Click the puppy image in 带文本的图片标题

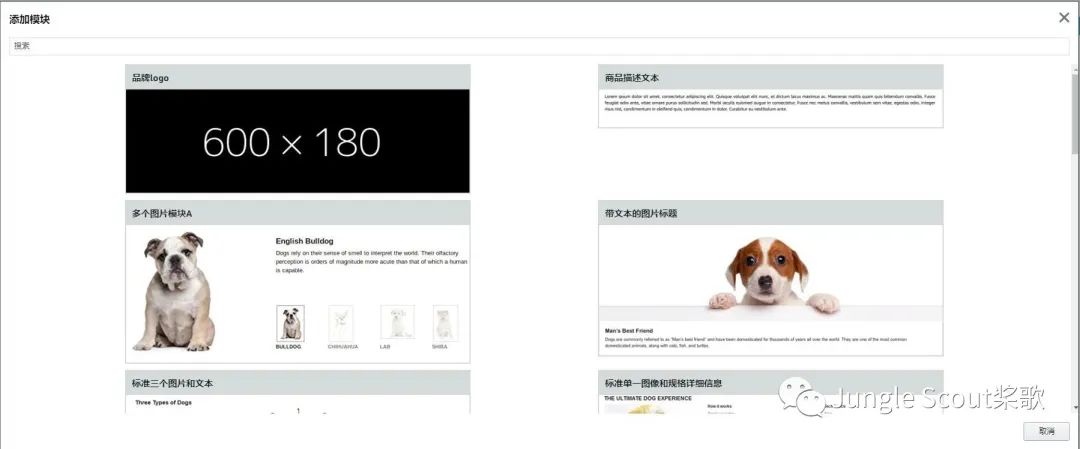(x=770, y=272)
